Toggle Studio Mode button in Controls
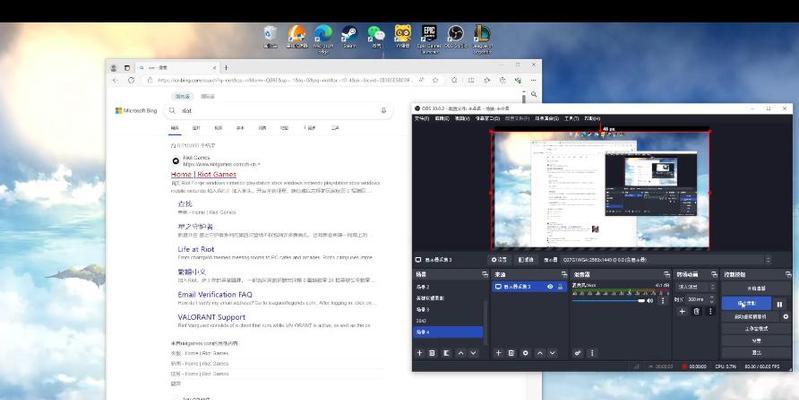The width and height of the screenshot is (799, 400). point(756,329)
